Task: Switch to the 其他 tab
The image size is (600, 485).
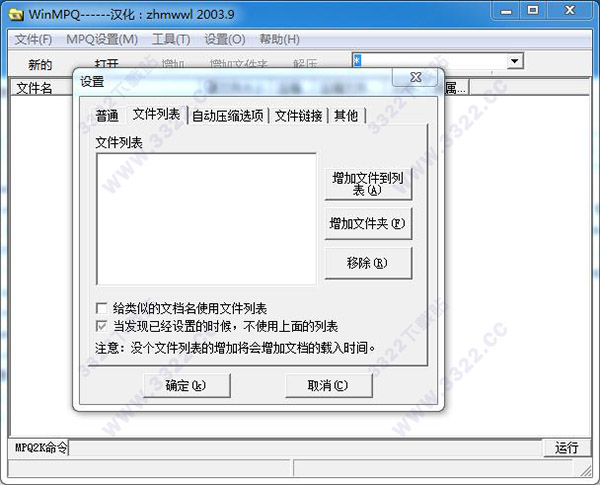Action: pyautogui.click(x=346, y=116)
